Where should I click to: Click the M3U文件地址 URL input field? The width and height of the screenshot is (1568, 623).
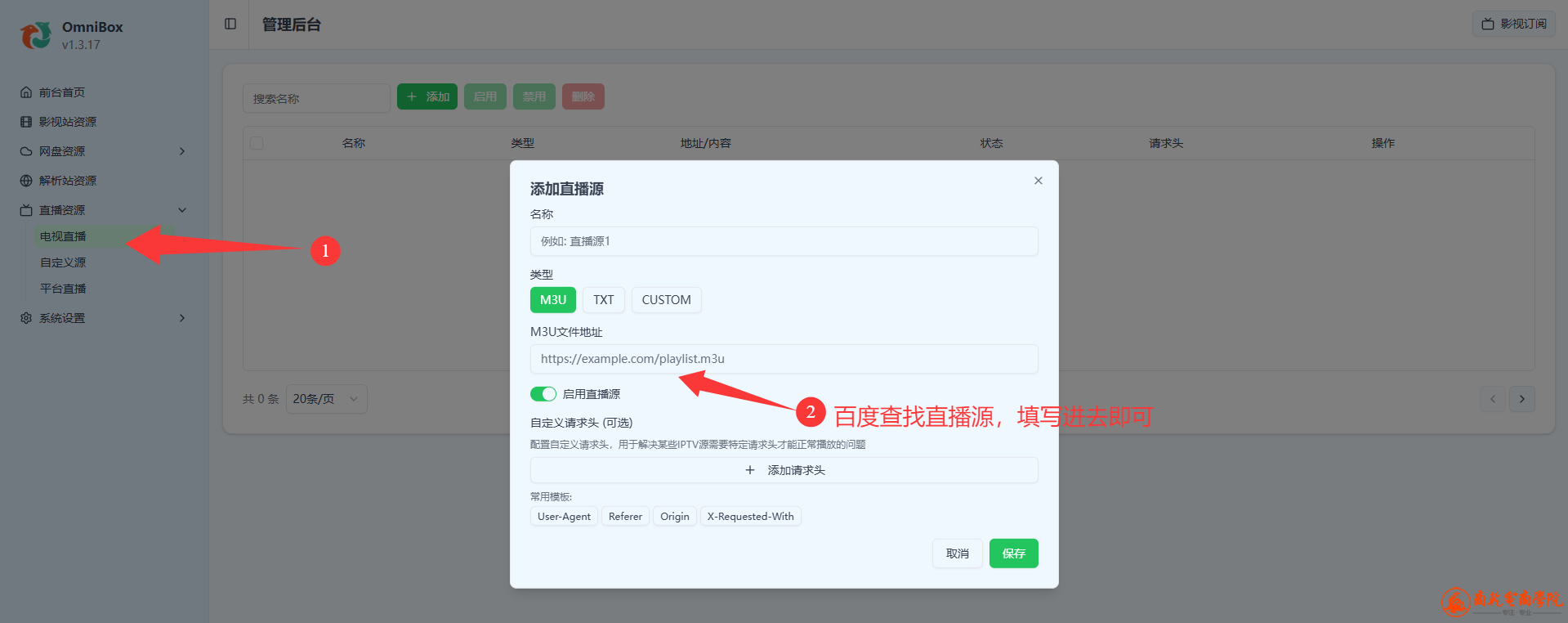pos(784,359)
